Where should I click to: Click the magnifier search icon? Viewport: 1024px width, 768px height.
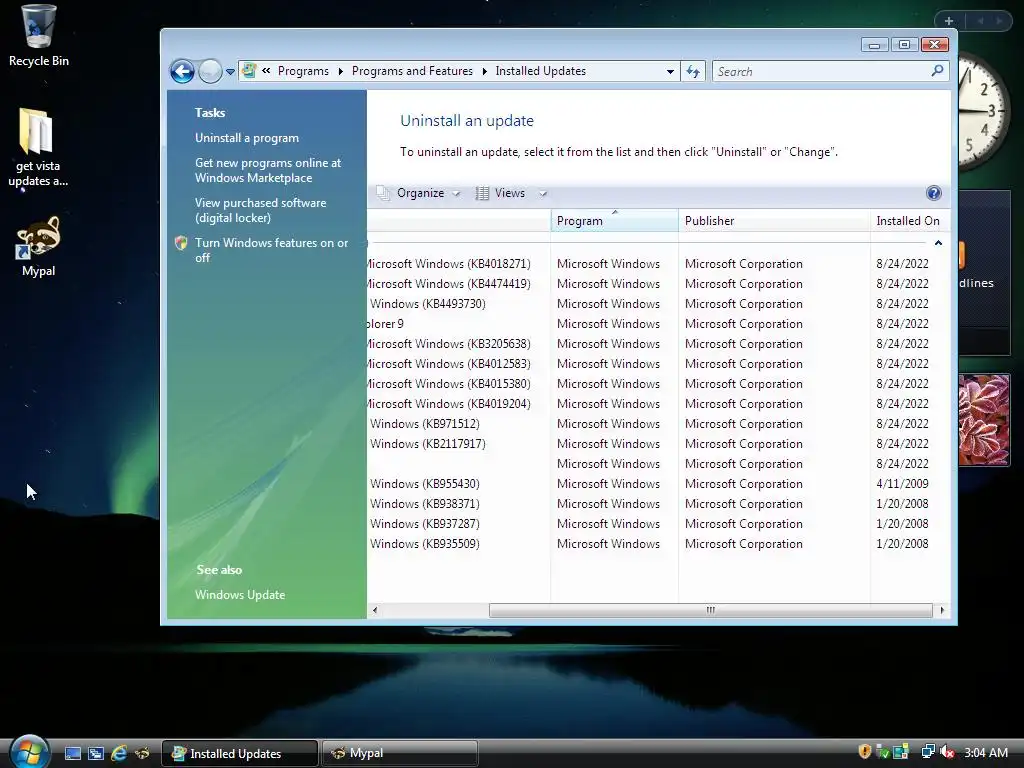[937, 71]
